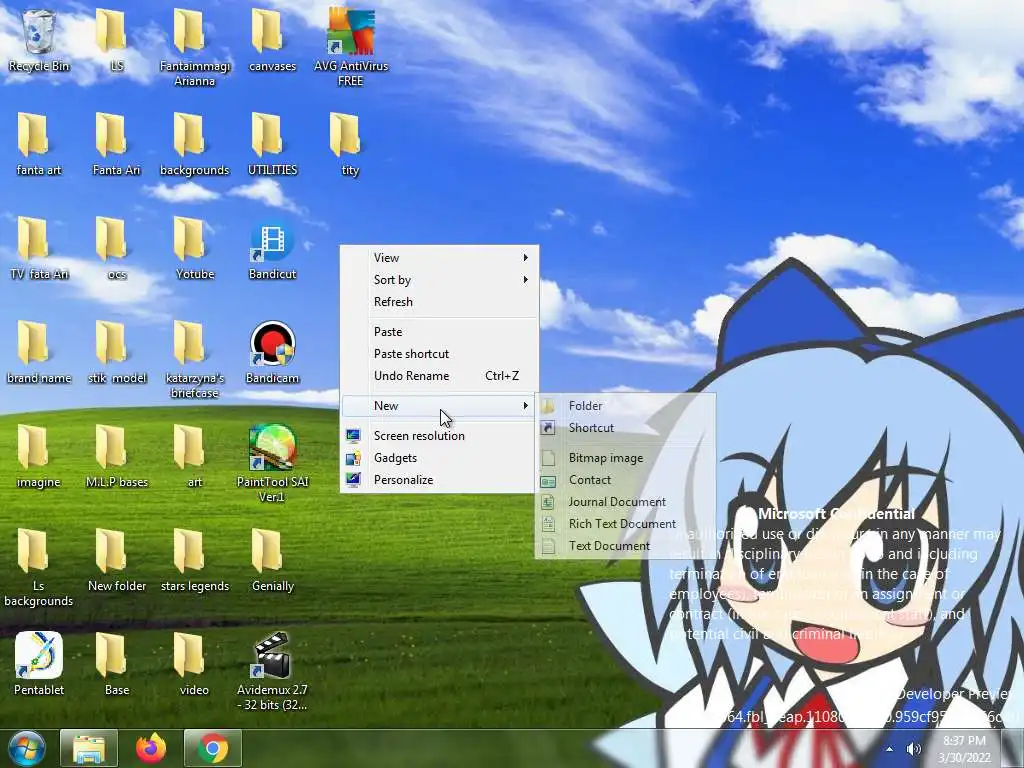This screenshot has width=1024, height=768.
Task: Open Screen resolution settings
Action: [x=439, y=436]
